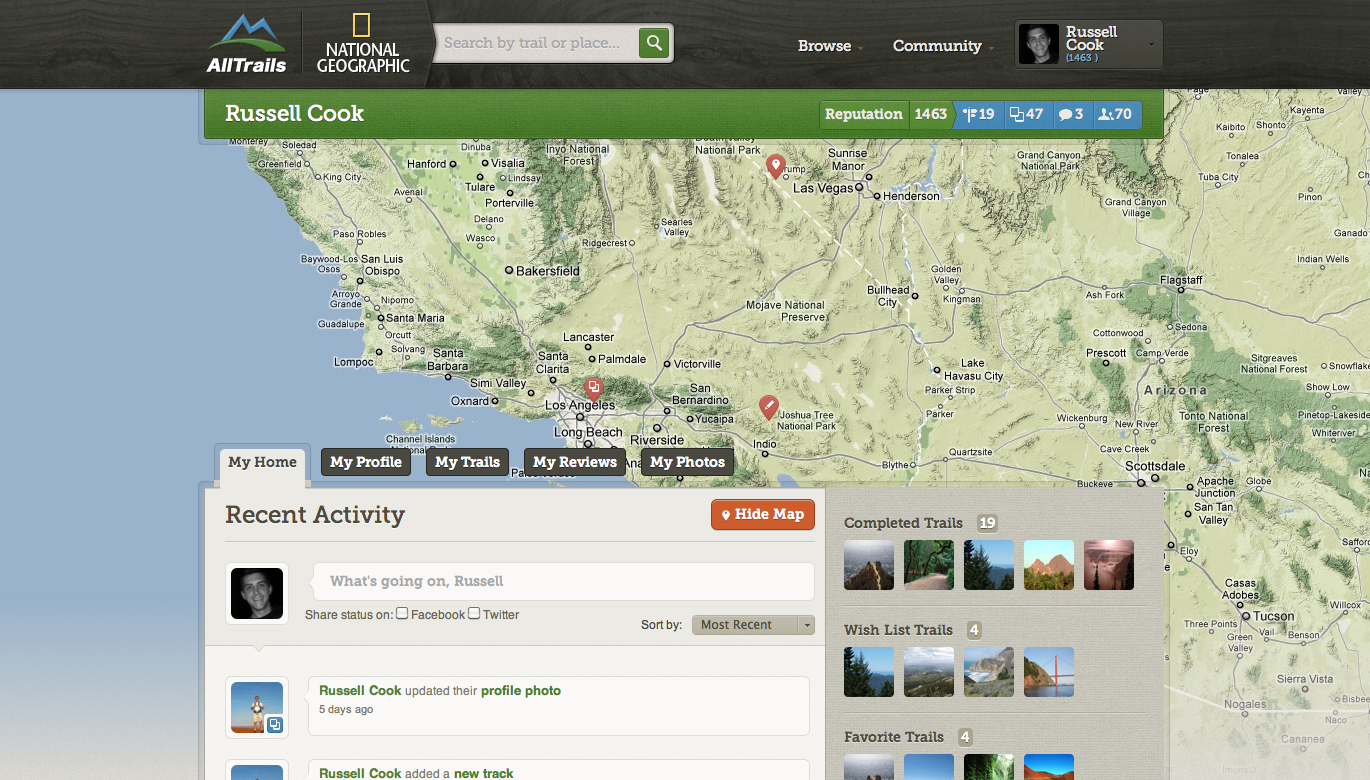This screenshot has width=1370, height=780.
Task: Click the "What's going on, Russell" status box
Action: coord(564,581)
